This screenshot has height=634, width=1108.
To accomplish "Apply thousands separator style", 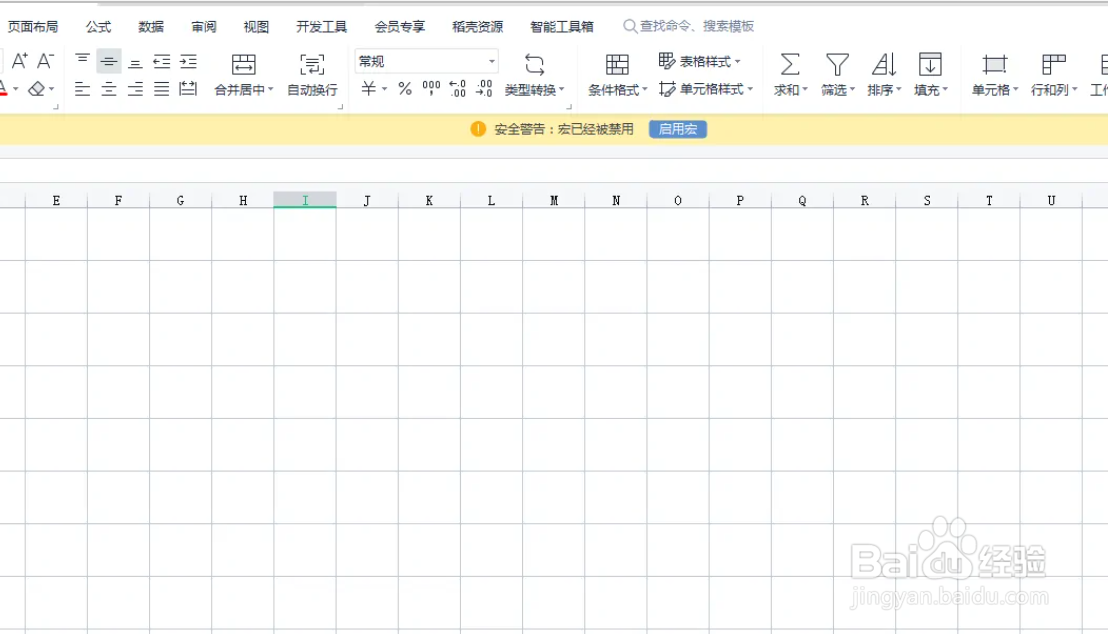I will (431, 89).
